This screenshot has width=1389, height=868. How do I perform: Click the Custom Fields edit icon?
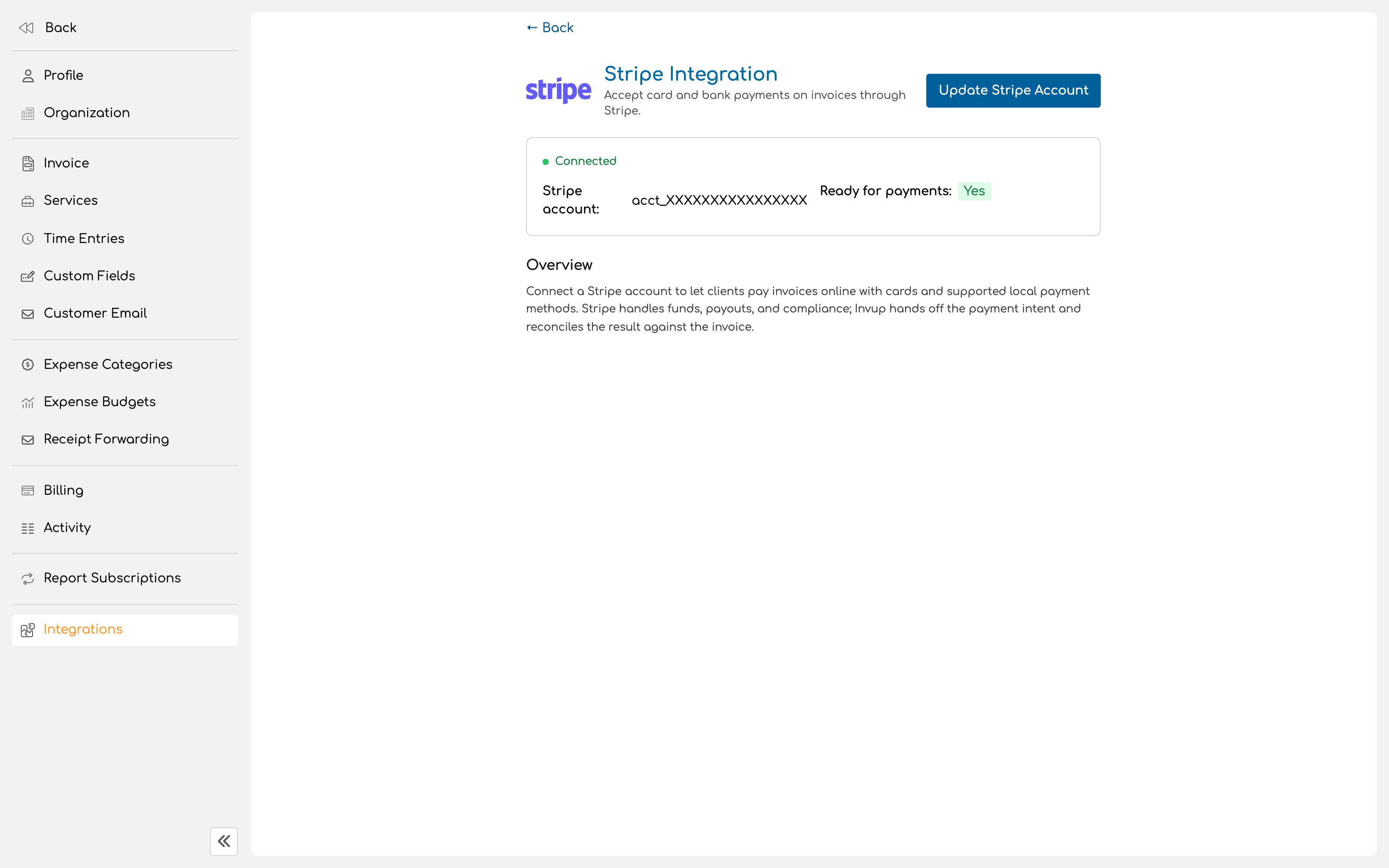(27, 277)
